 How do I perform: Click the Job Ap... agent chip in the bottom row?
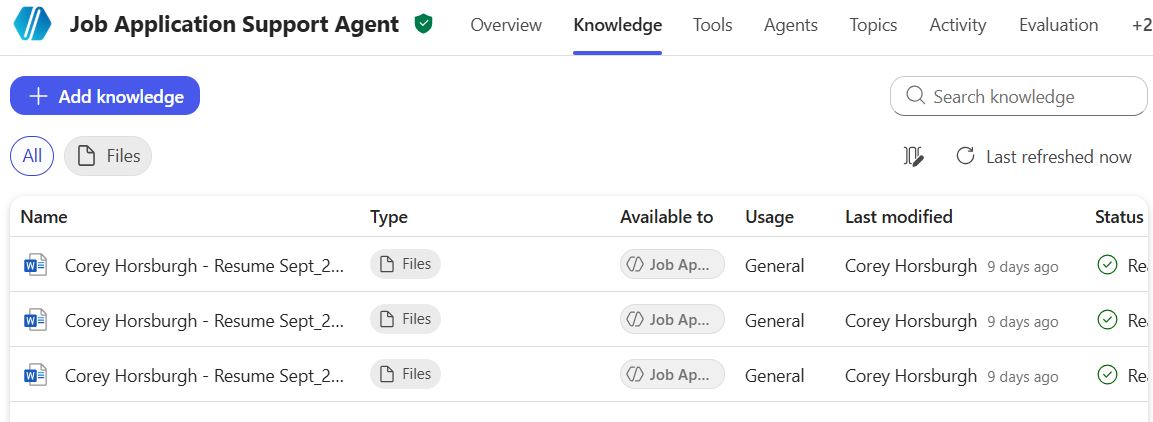672,375
